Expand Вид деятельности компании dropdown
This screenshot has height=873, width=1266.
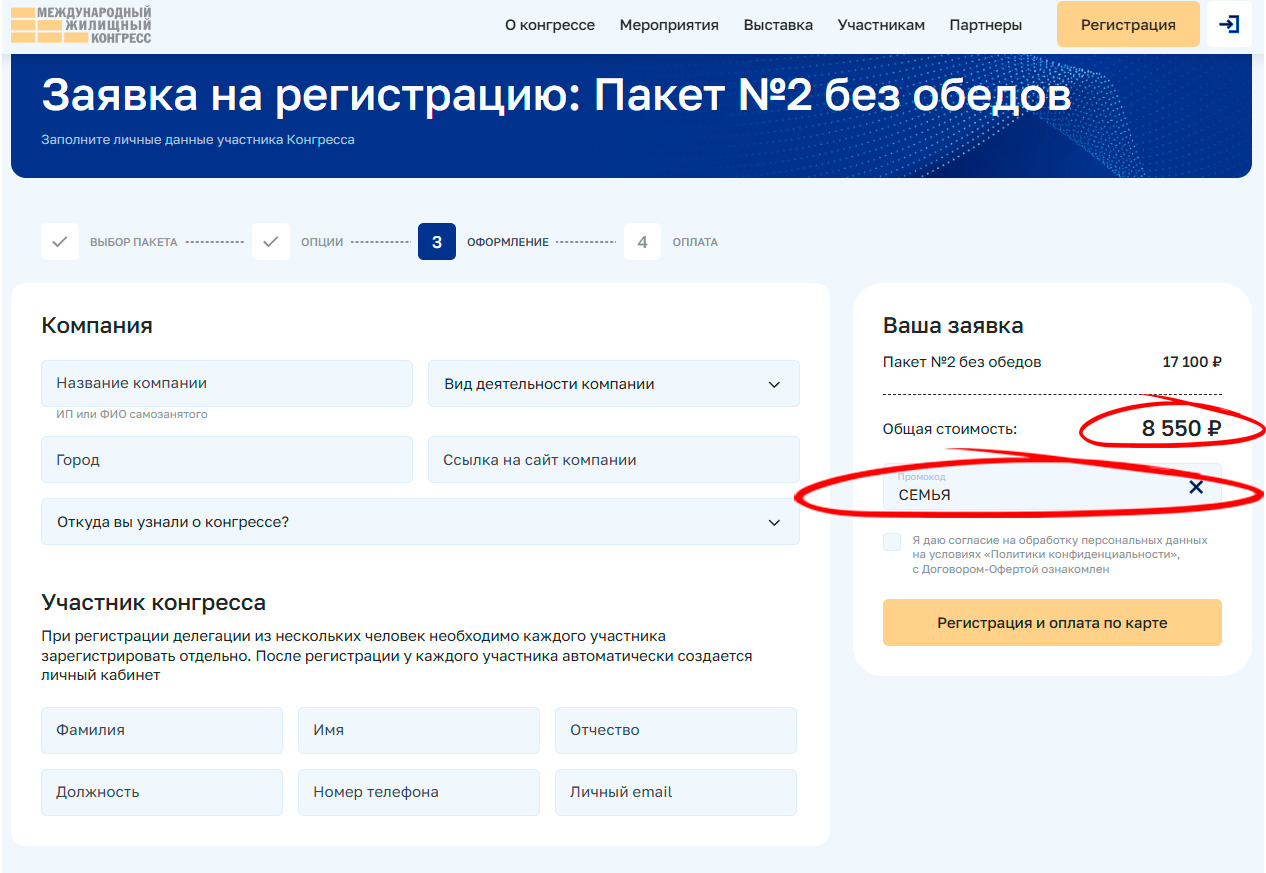coord(613,384)
